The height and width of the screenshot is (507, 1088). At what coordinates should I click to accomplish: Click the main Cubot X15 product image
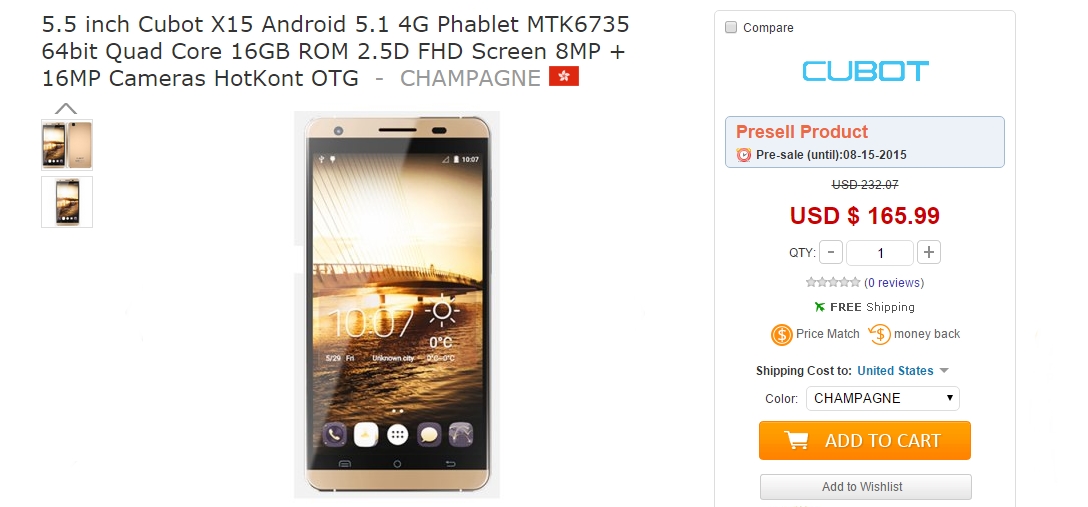pyautogui.click(x=397, y=304)
